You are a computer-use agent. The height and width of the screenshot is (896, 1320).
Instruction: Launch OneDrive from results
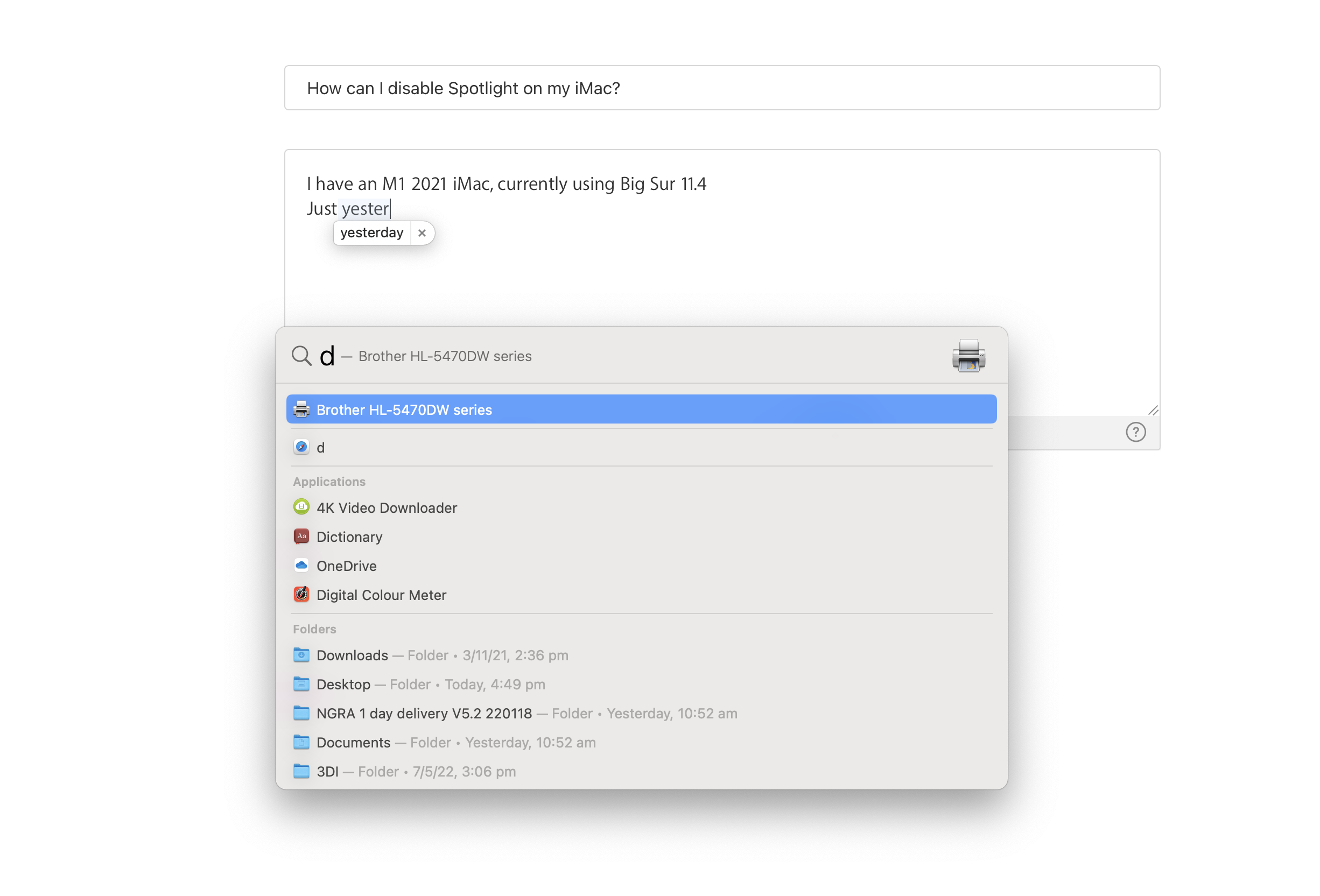tap(346, 566)
